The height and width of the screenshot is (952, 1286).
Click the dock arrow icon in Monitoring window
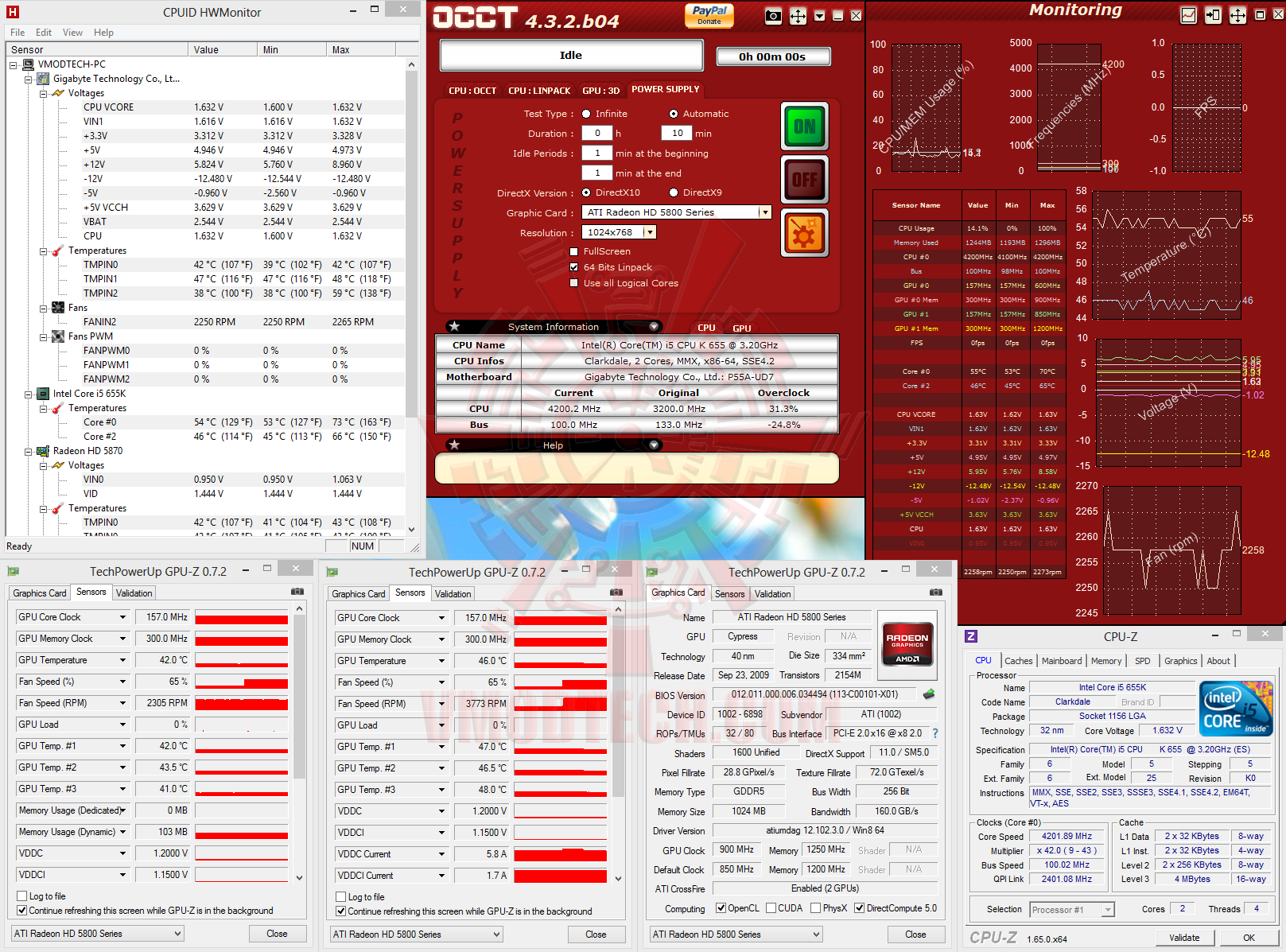click(1213, 15)
